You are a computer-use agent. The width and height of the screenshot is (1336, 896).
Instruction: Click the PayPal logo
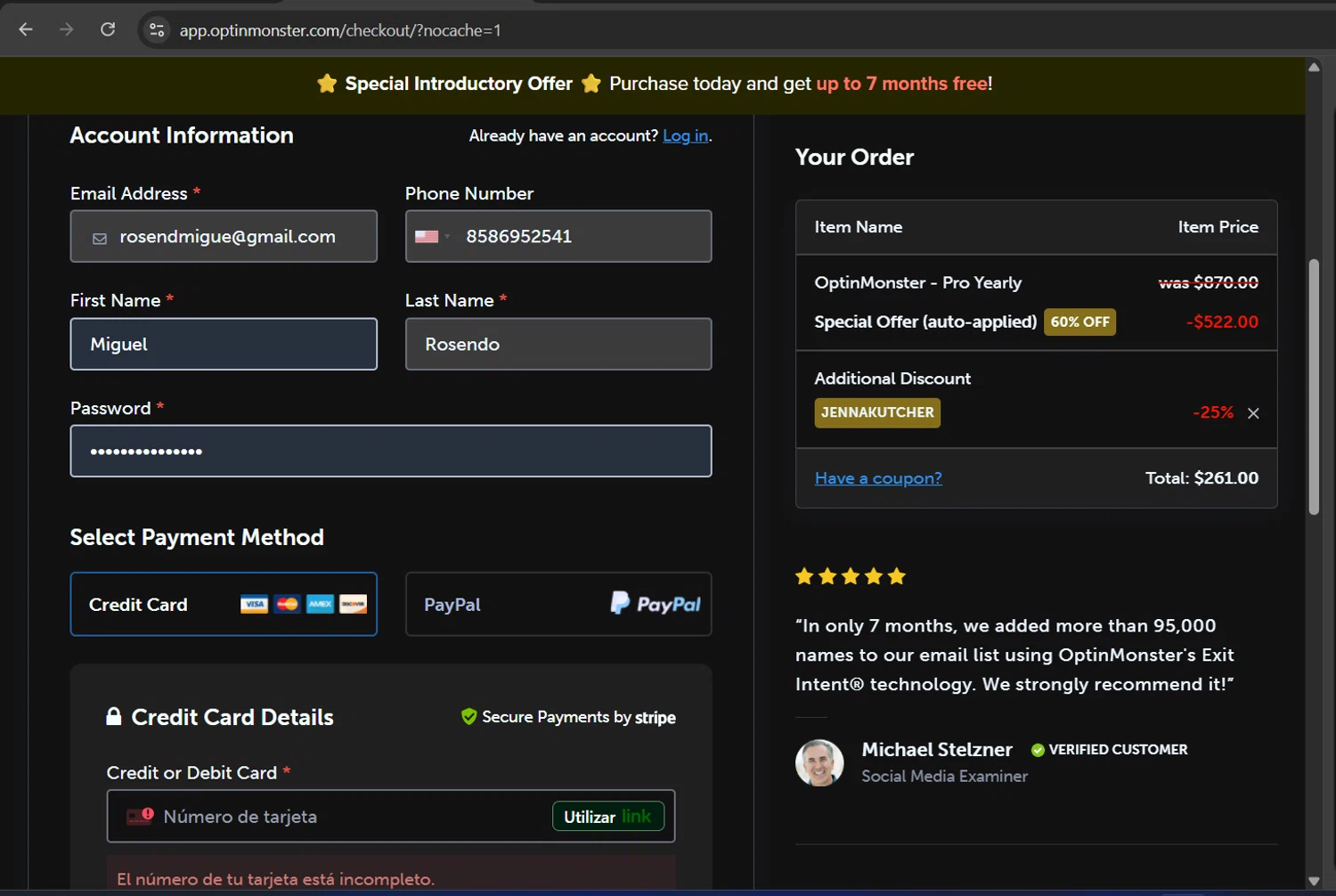(656, 604)
